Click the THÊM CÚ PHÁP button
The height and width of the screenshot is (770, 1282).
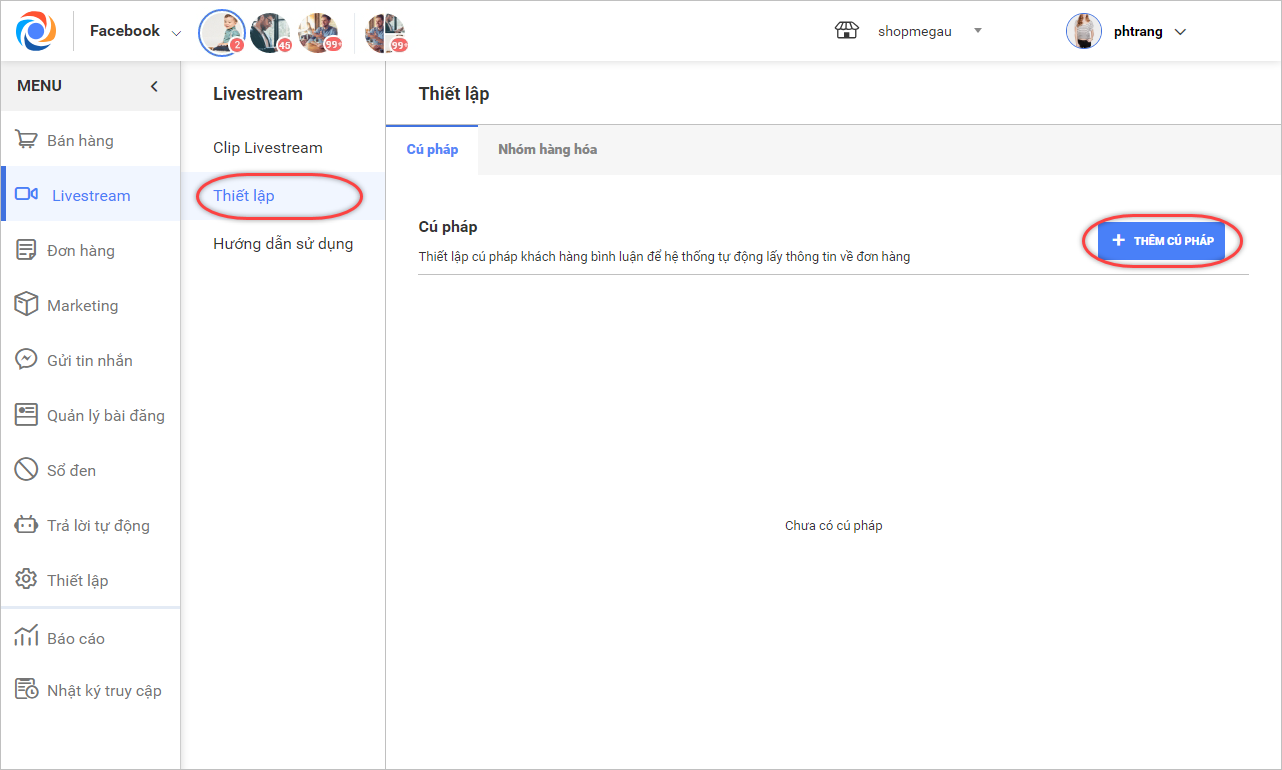(1162, 241)
